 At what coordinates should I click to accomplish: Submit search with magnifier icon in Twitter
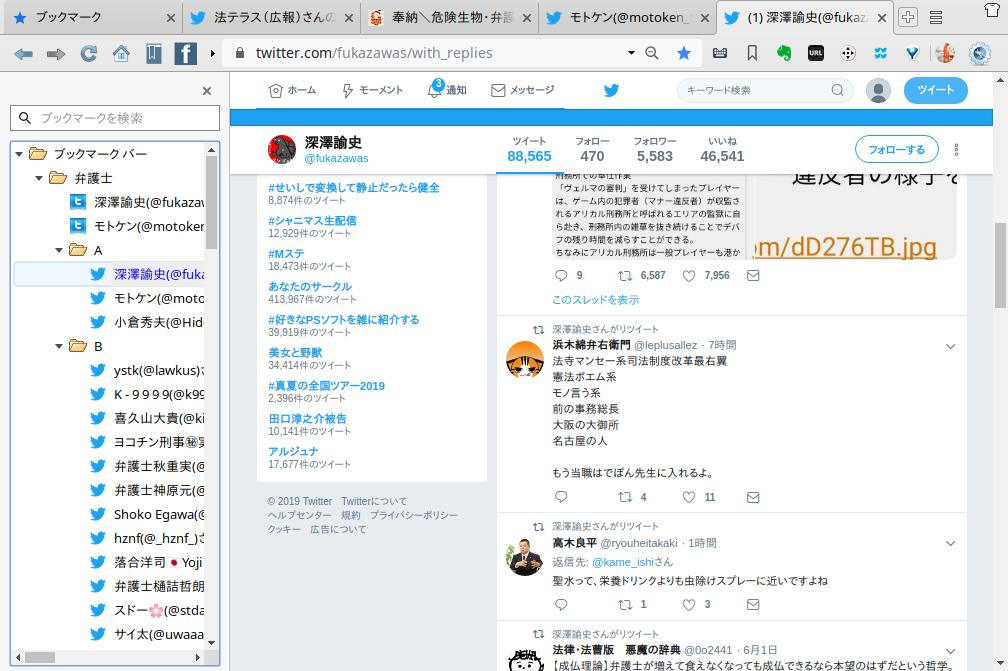click(x=837, y=90)
